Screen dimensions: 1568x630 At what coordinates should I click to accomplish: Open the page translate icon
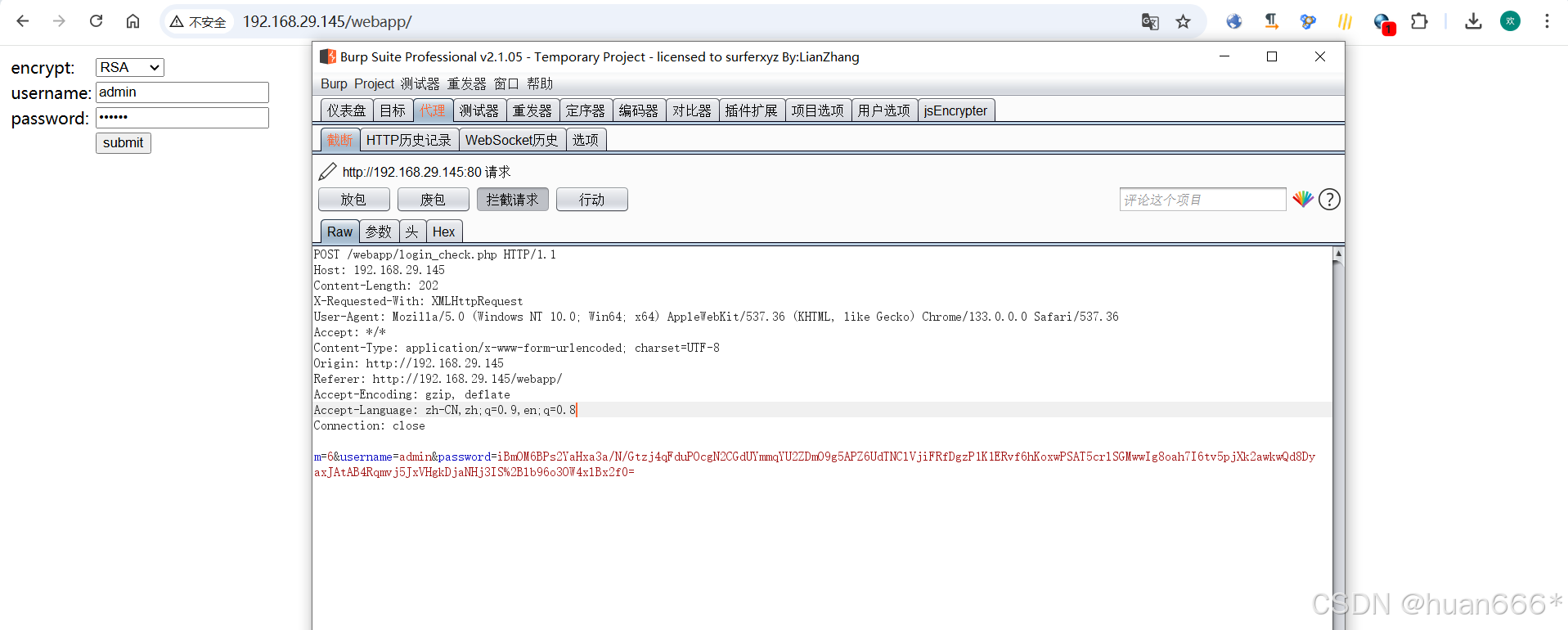1150,22
